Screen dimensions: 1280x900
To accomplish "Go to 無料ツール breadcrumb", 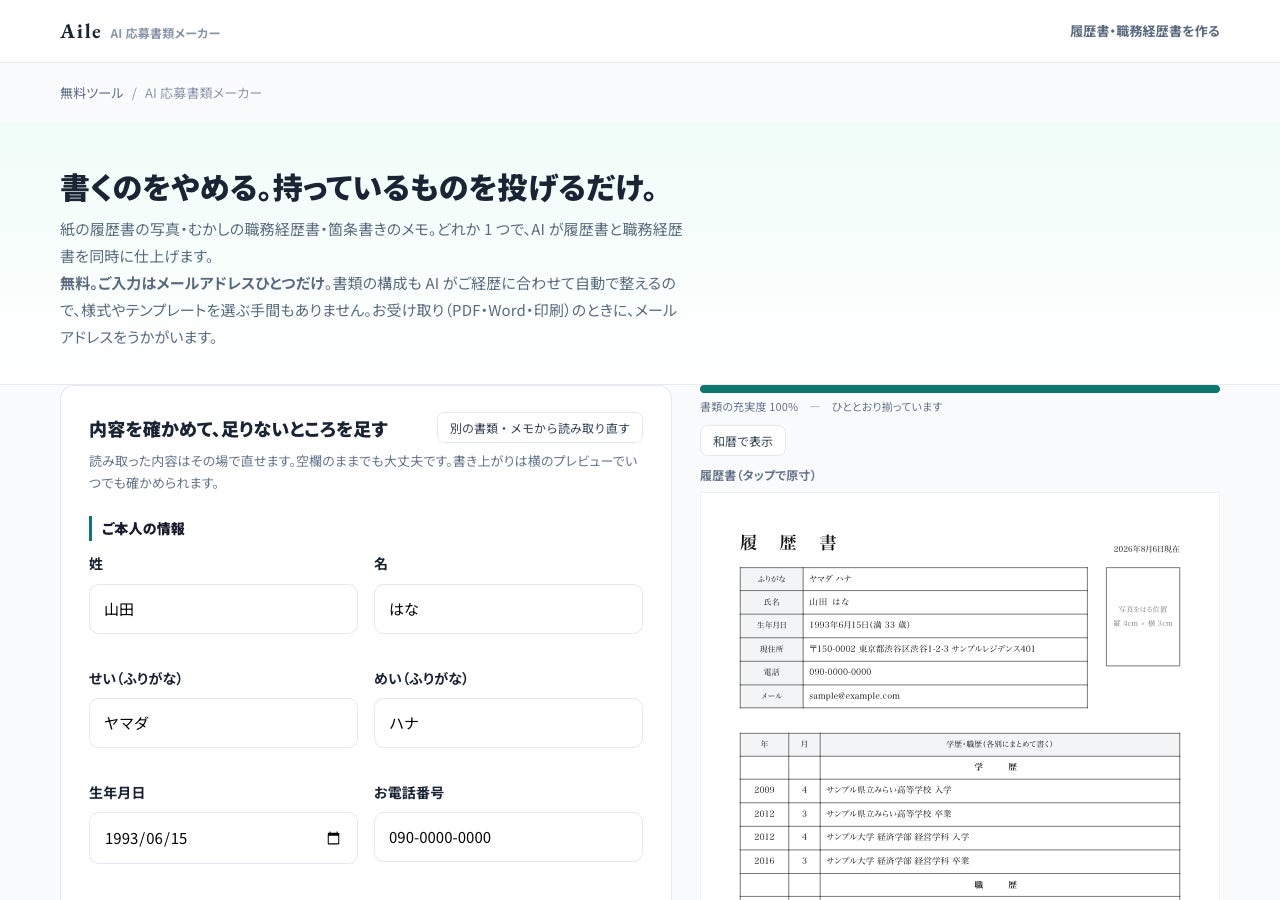I will 92,93.
